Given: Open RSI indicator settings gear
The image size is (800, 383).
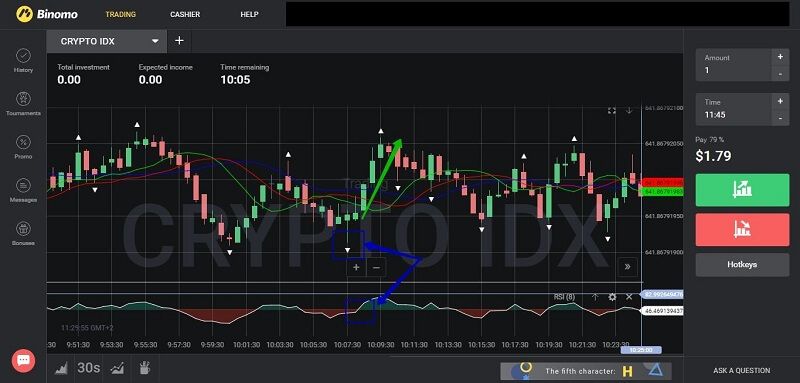Looking at the screenshot, I should (x=612, y=297).
